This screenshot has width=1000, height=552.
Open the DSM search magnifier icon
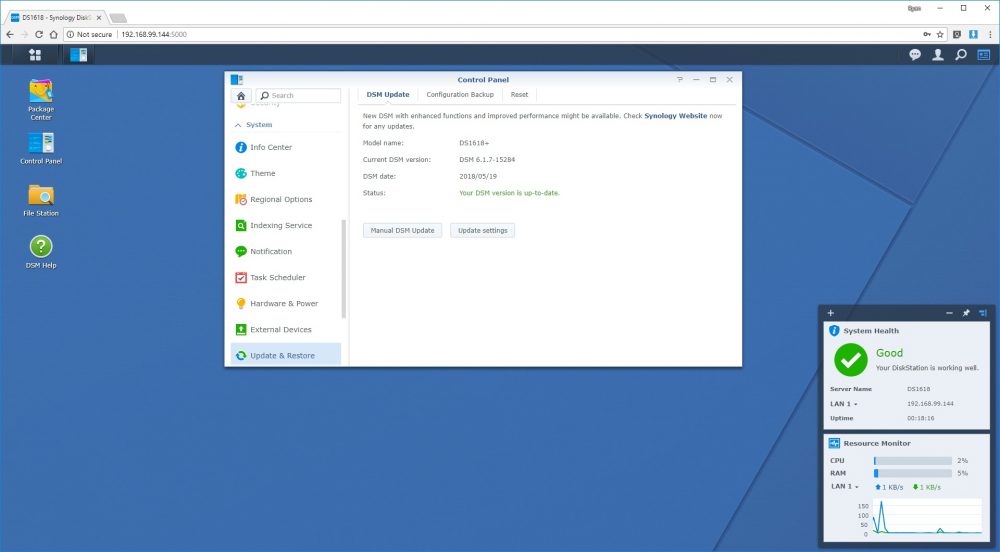[x=960, y=55]
